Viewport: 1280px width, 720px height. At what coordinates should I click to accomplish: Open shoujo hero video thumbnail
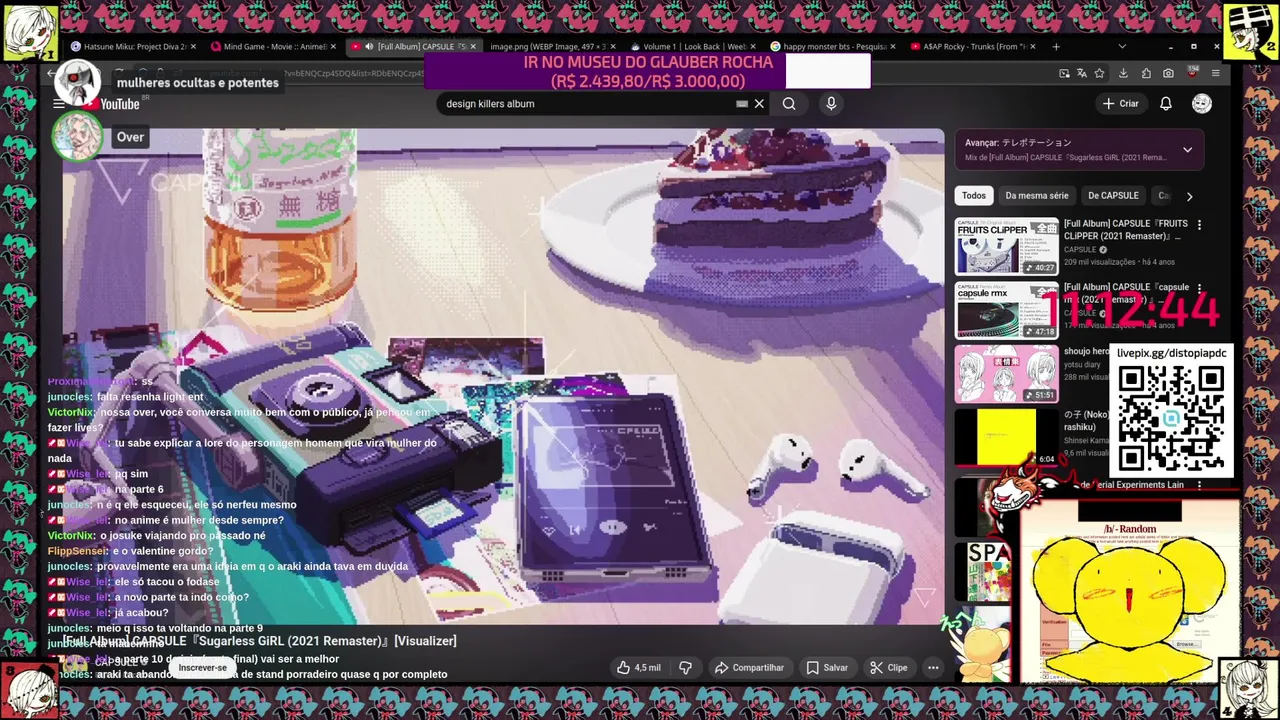pos(1006,374)
